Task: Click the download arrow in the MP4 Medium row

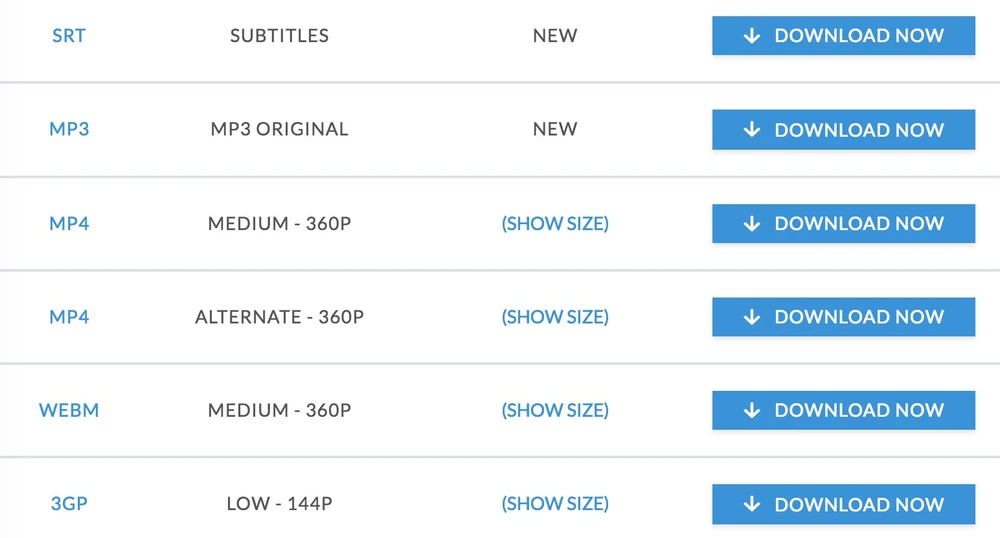Action: (x=752, y=224)
